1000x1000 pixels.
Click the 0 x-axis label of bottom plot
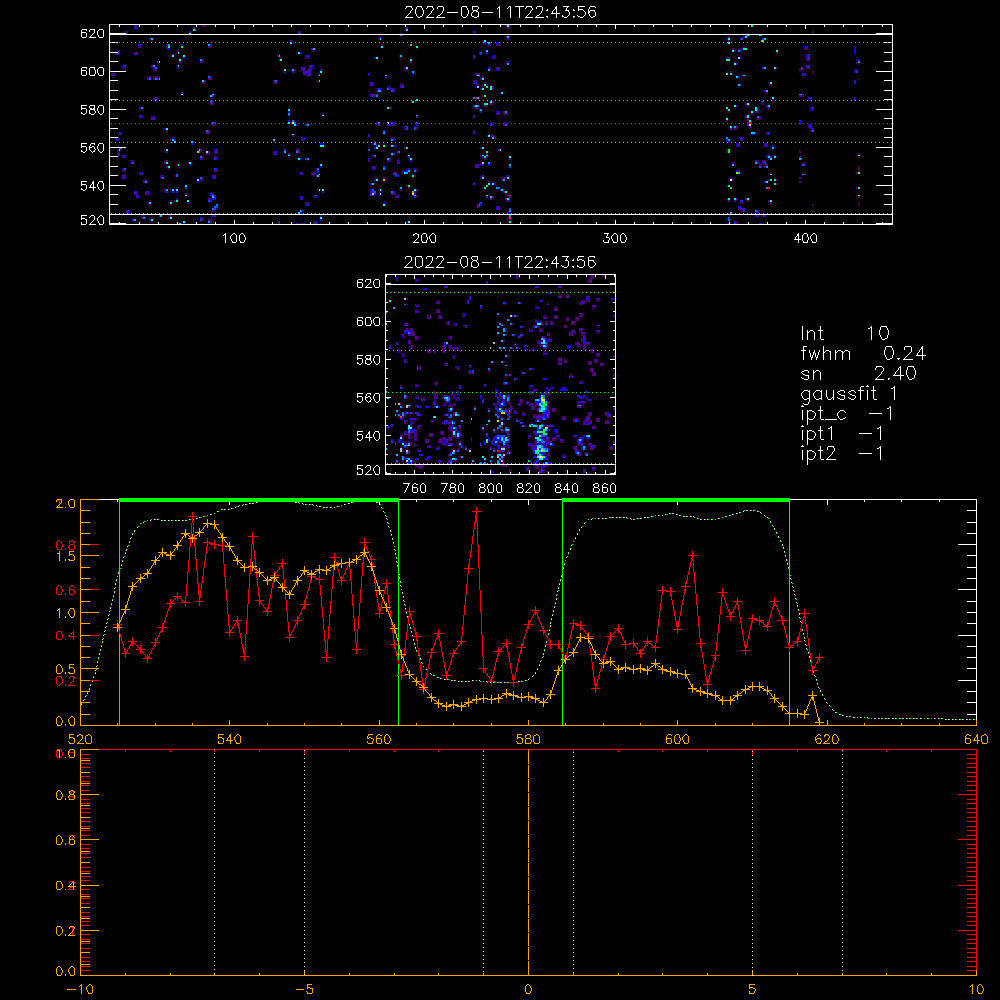528,989
